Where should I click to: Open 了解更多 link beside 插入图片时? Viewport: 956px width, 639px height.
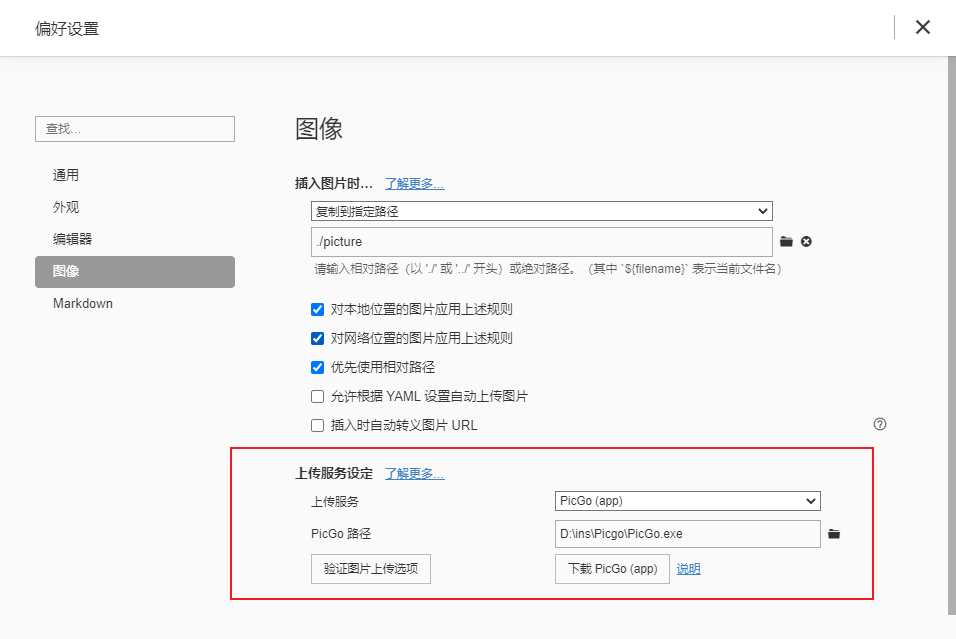point(415,184)
